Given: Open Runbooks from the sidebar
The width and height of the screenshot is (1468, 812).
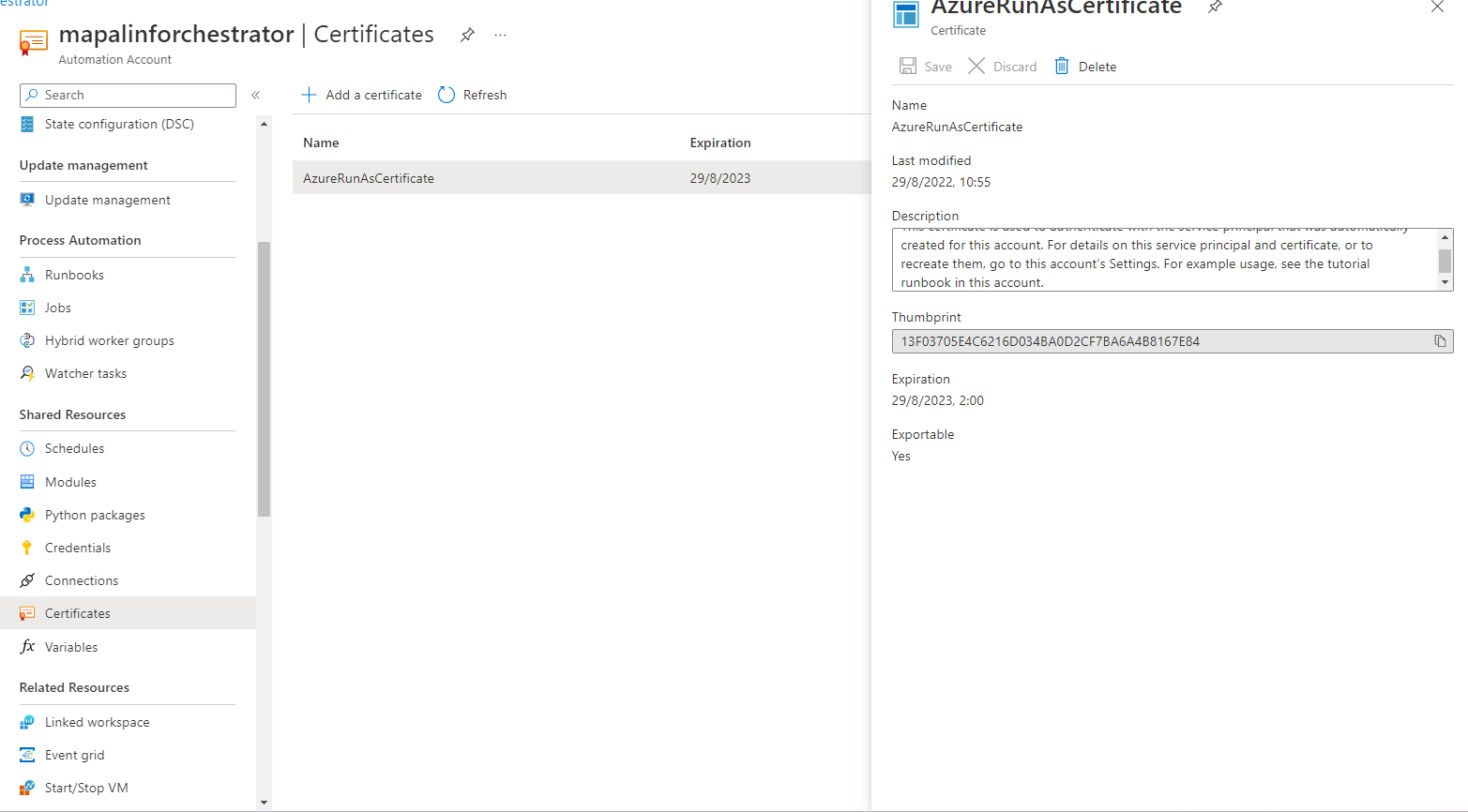Looking at the screenshot, I should point(74,275).
